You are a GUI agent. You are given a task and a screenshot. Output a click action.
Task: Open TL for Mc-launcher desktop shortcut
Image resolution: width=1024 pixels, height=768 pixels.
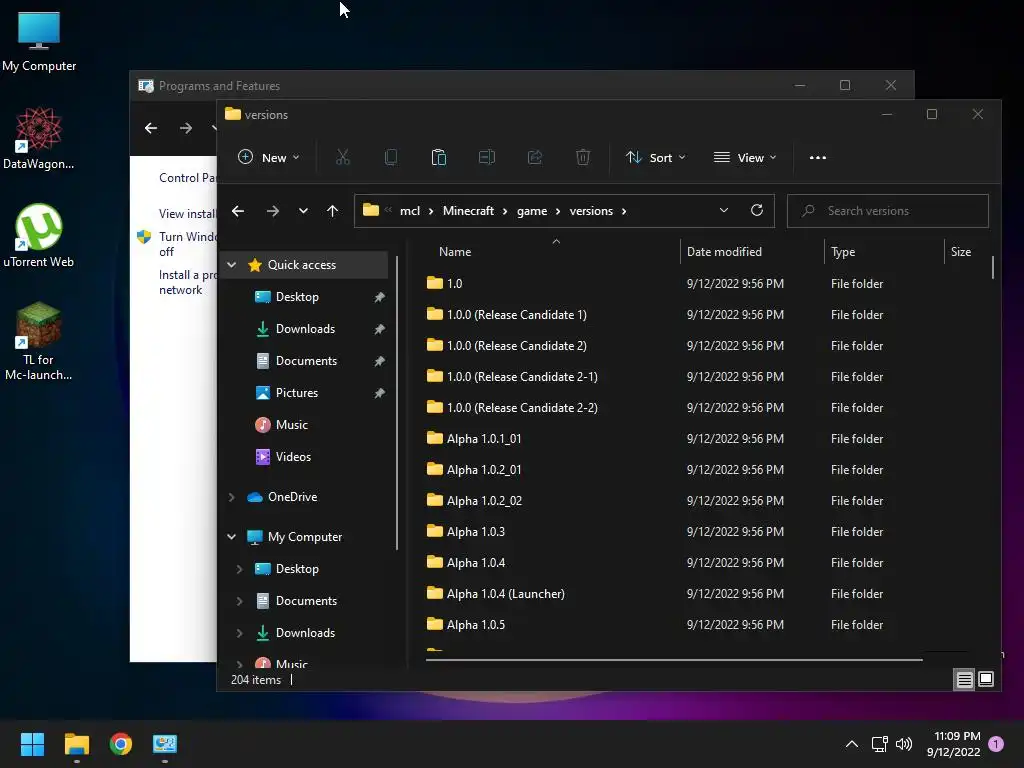click(39, 341)
